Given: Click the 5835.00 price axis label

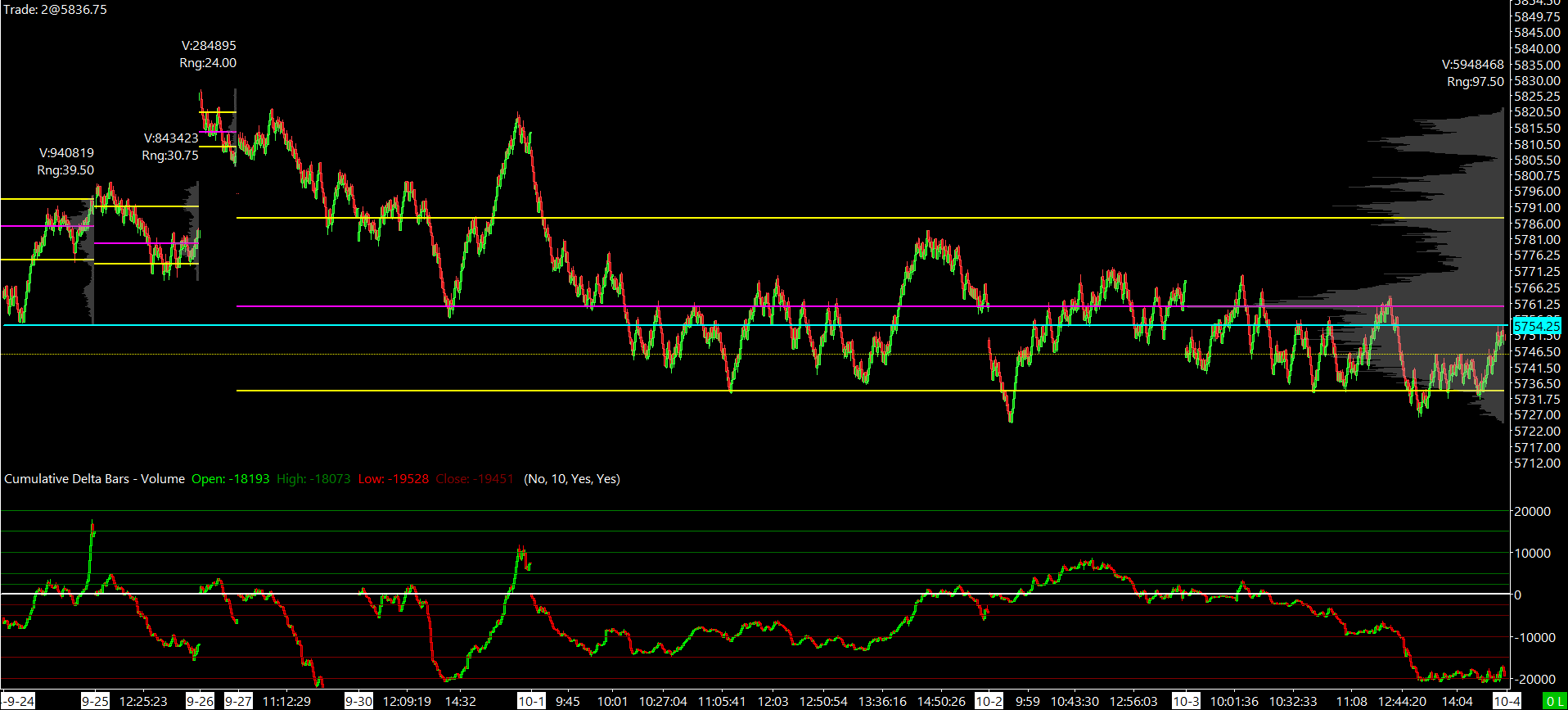Looking at the screenshot, I should click(x=1537, y=65).
